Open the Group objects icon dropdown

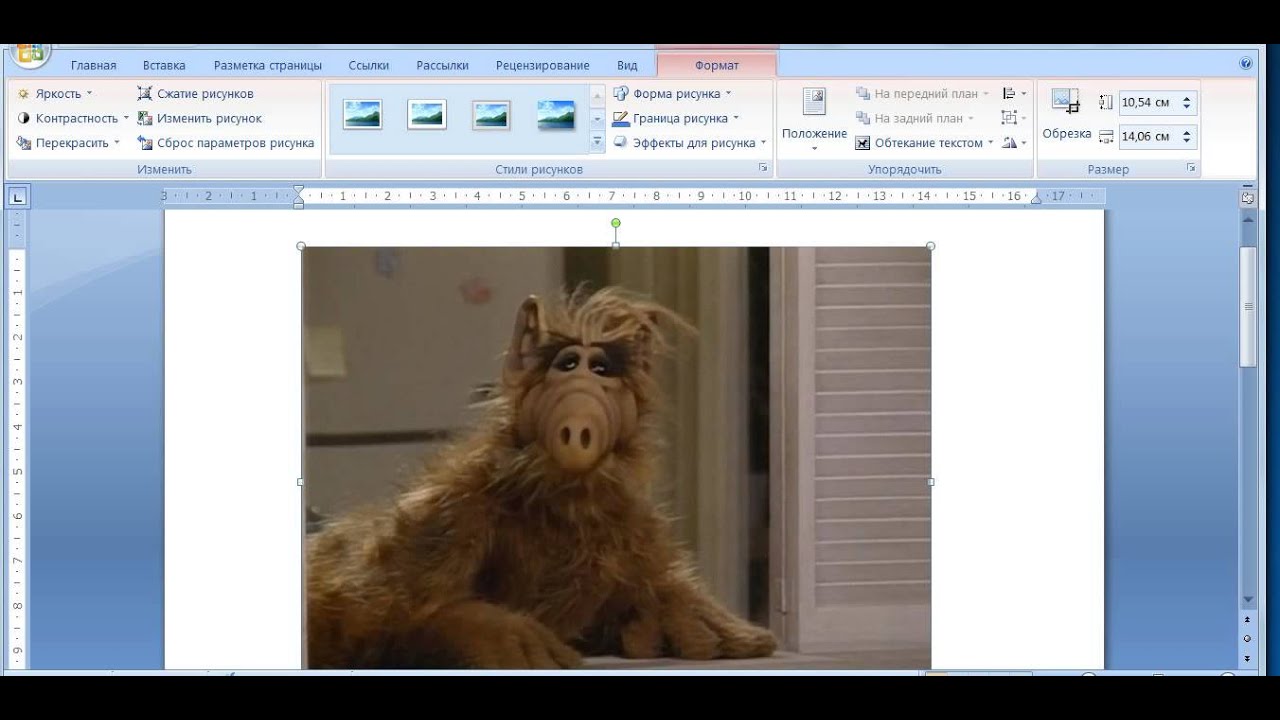[1014, 118]
